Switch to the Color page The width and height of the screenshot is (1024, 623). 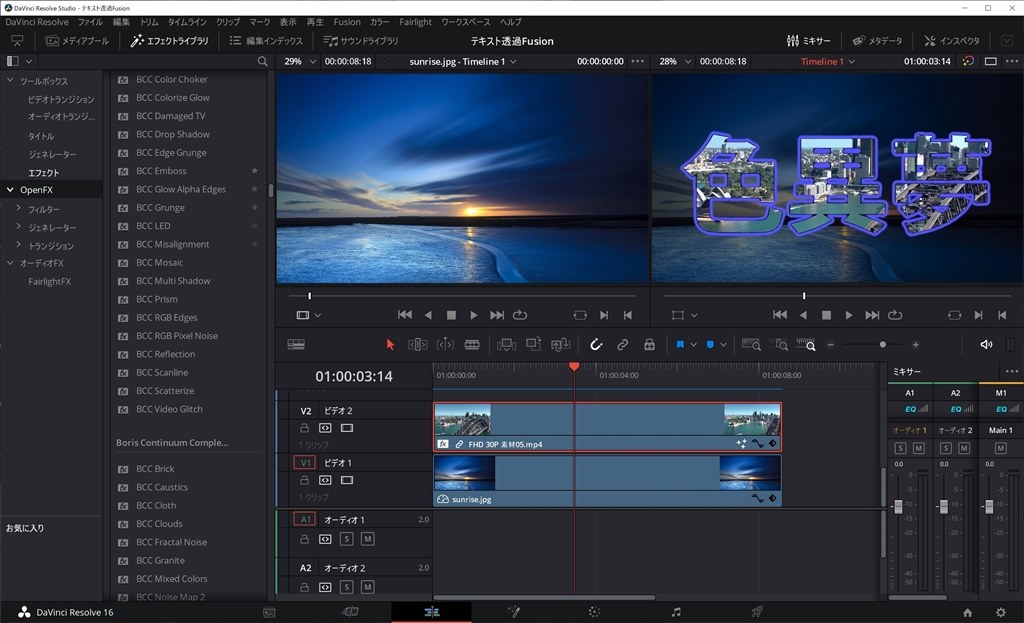coord(594,612)
